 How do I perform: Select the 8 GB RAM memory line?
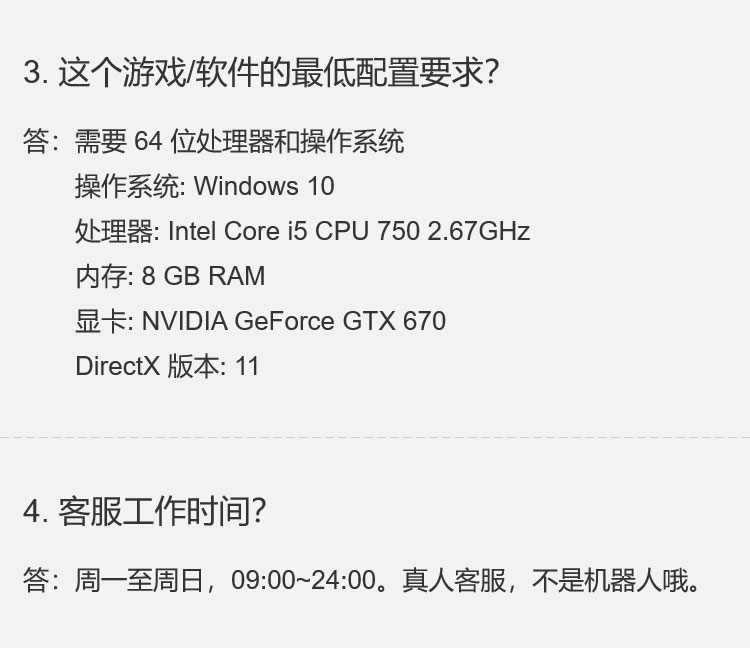pos(170,276)
